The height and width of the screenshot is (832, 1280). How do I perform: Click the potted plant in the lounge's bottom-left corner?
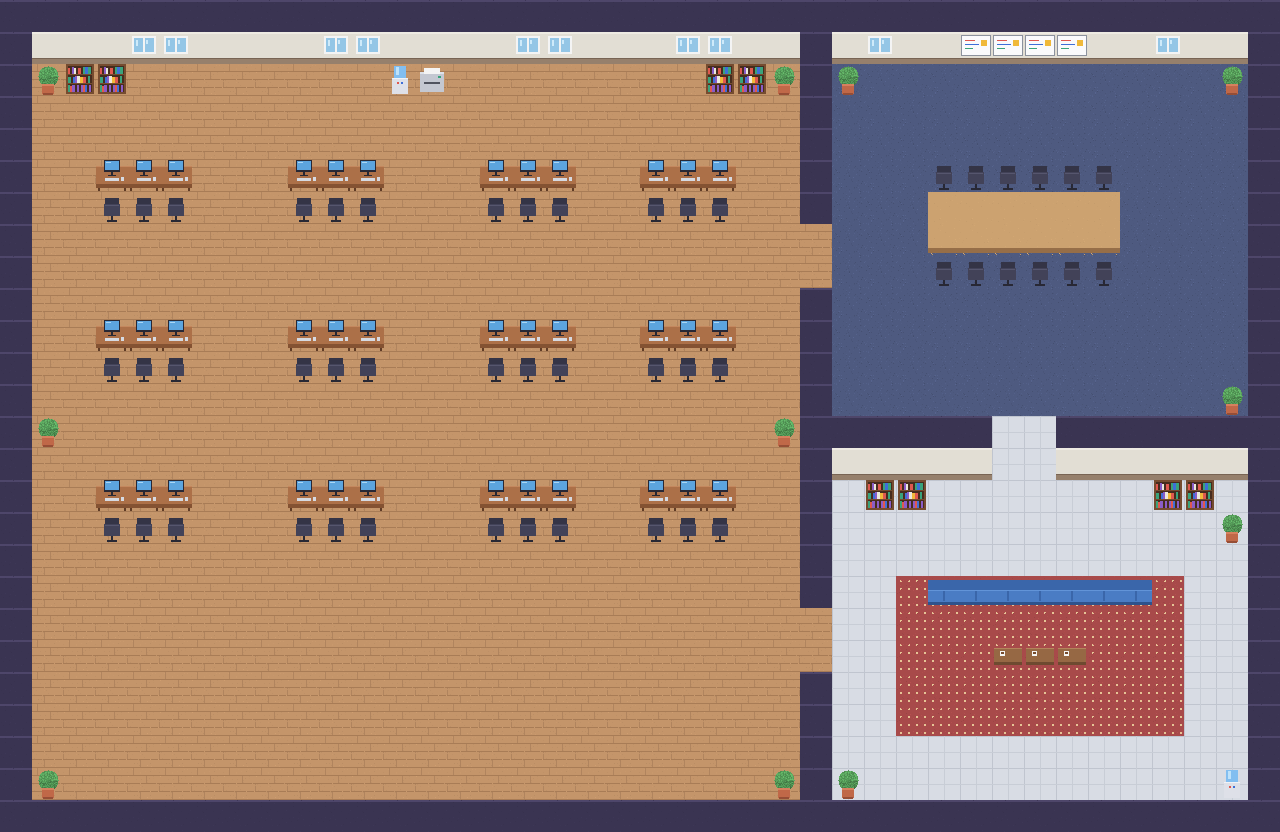848,784
